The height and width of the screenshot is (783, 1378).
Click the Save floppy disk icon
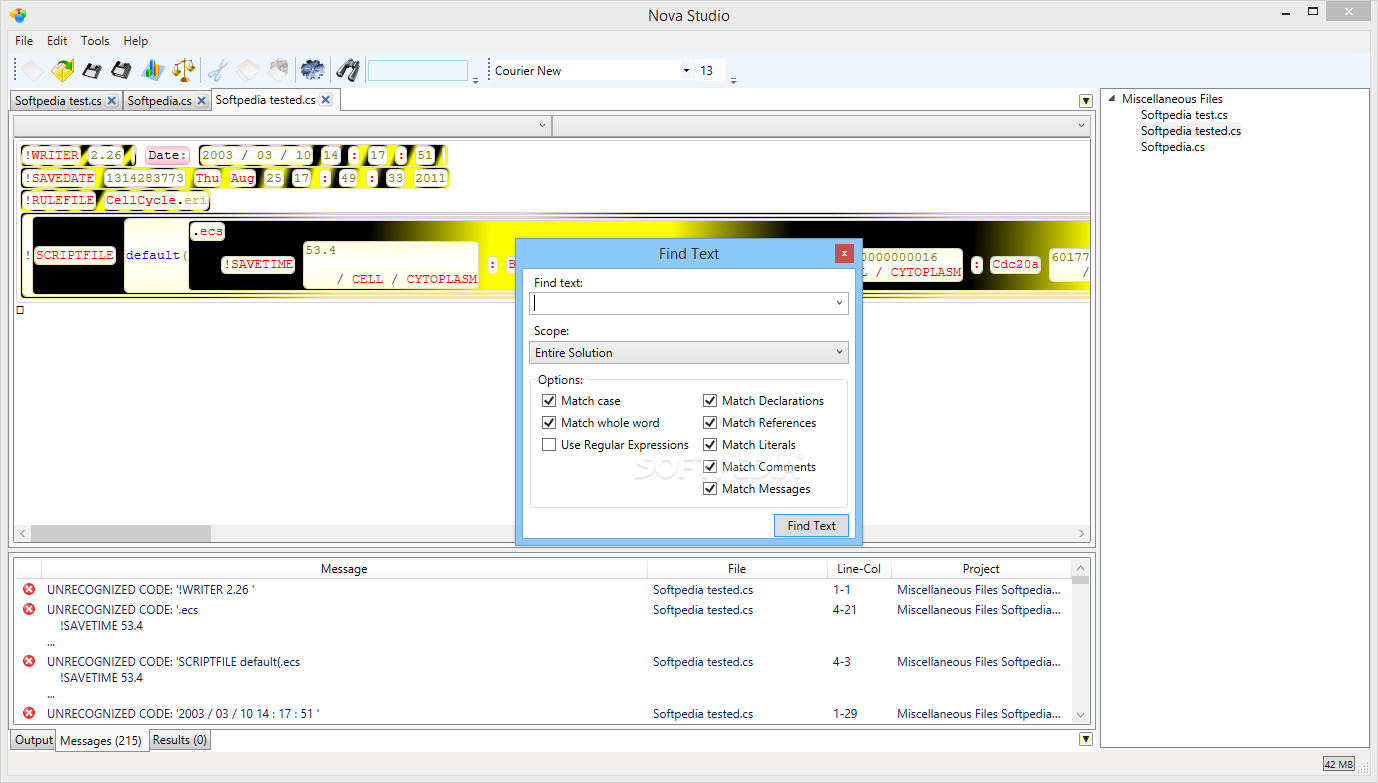(x=92, y=70)
